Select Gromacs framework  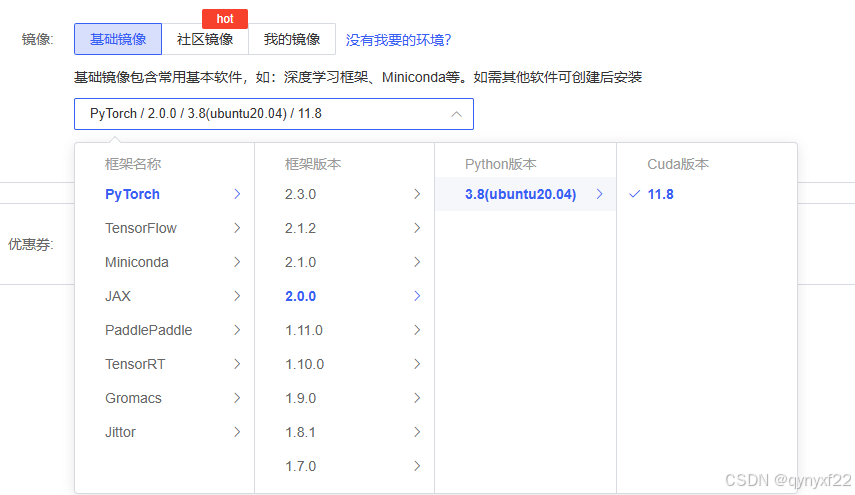[x=165, y=398]
